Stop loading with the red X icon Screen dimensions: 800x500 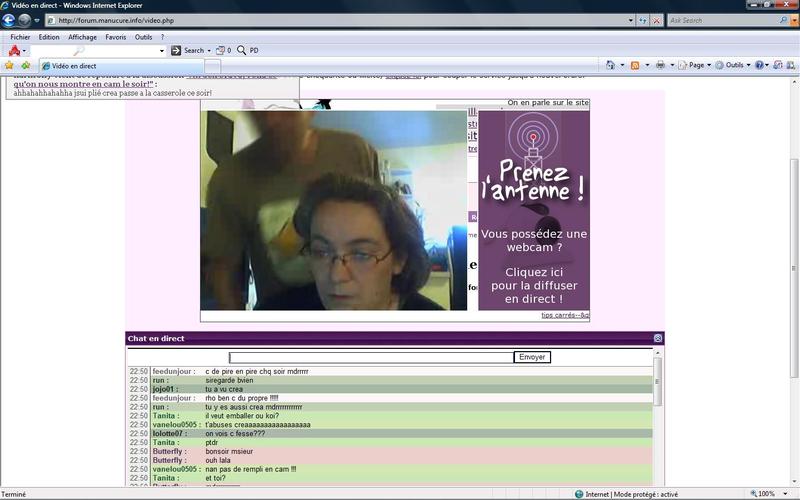tap(656, 20)
